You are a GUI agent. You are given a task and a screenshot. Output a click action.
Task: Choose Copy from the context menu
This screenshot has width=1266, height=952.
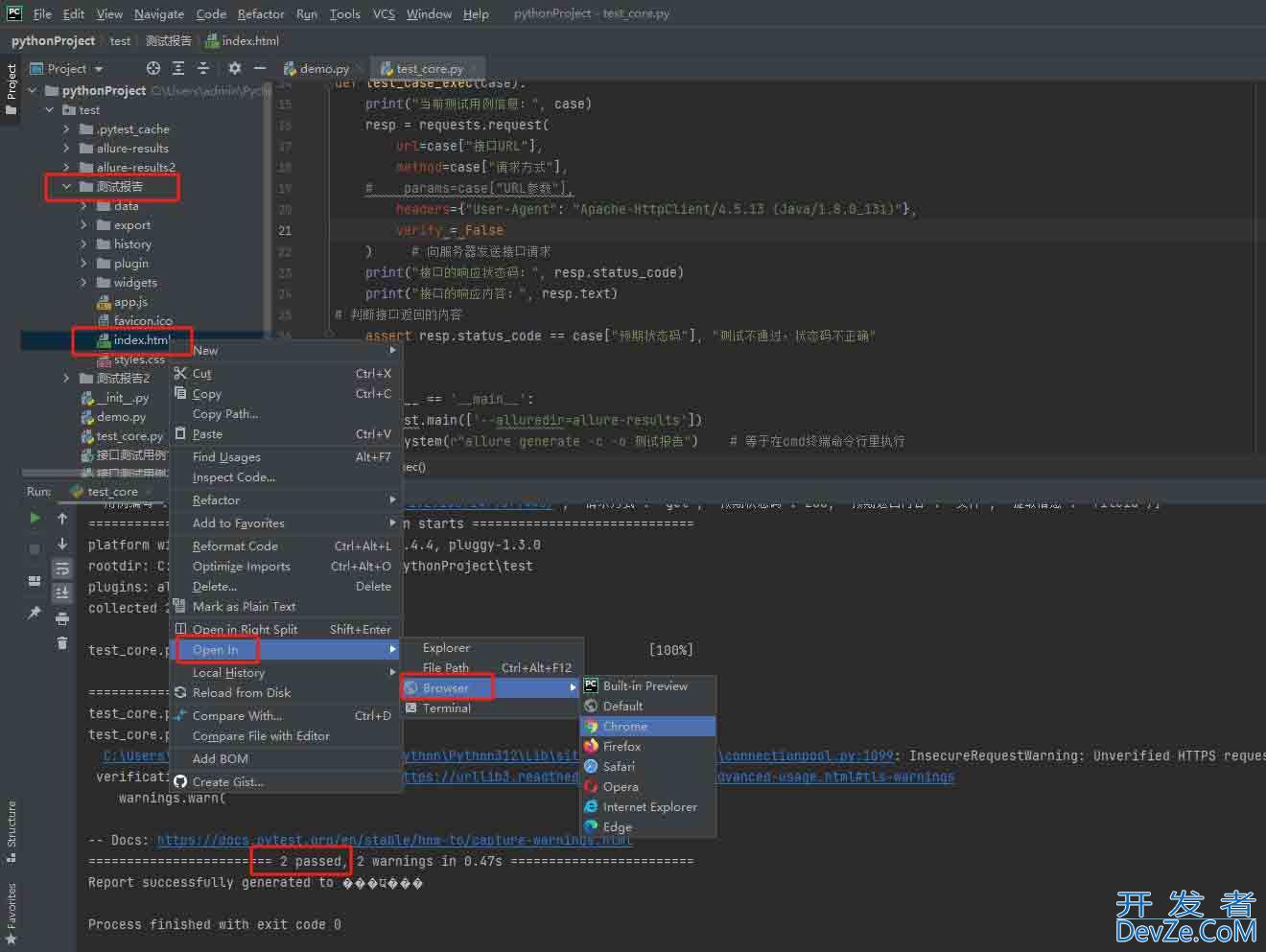[284, 394]
